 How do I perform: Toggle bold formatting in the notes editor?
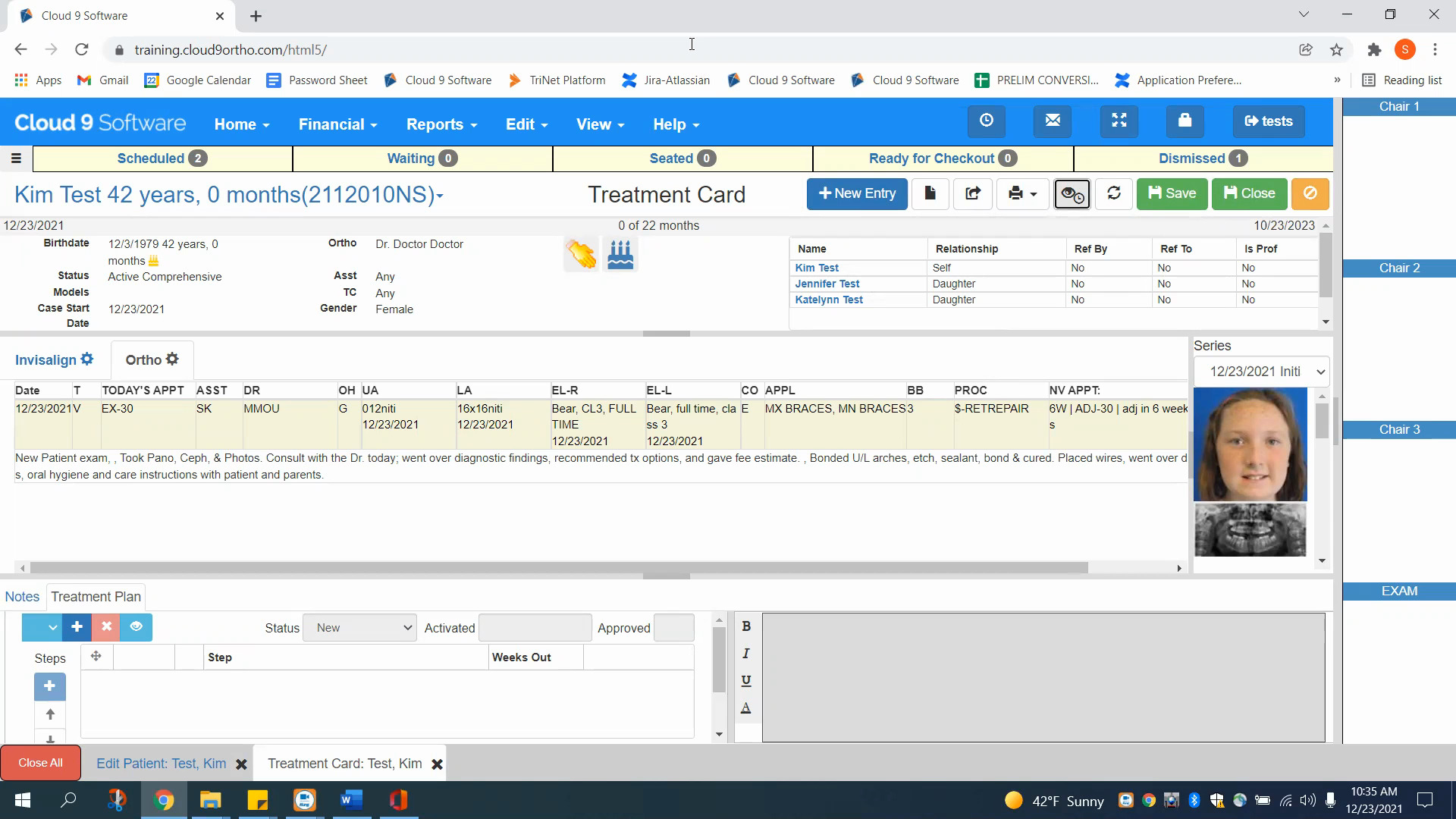coord(746,626)
